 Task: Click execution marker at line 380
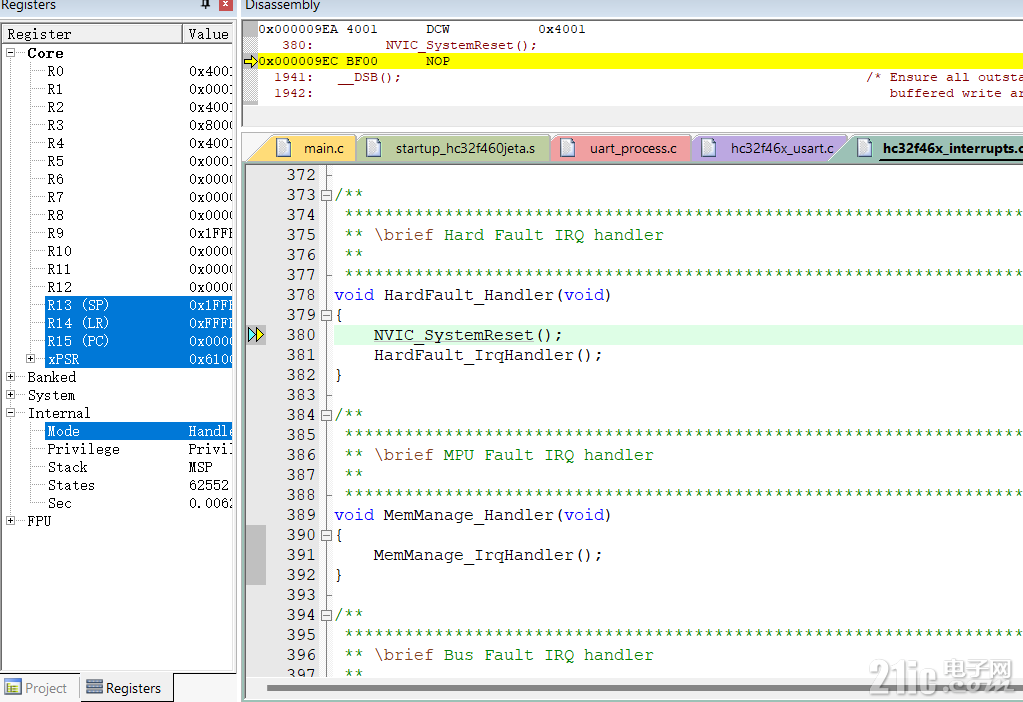256,335
